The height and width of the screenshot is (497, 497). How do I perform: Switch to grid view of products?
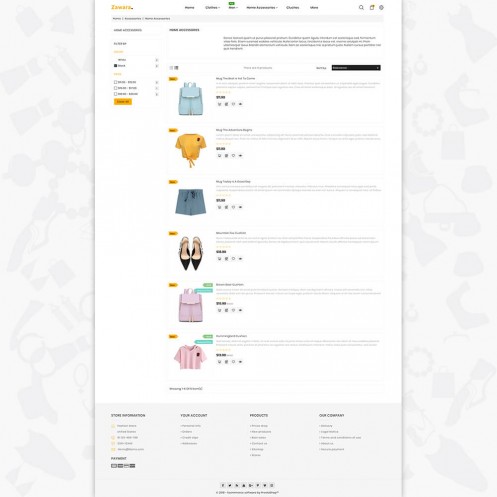pyautogui.click(x=171, y=68)
